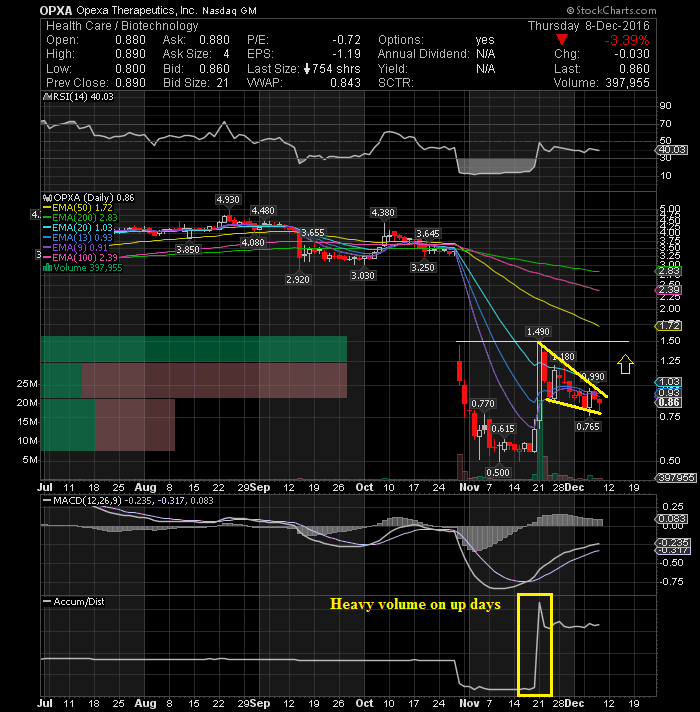The height and width of the screenshot is (712, 700).
Task: Click the 1.490 resistance price label
Action: click(538, 332)
